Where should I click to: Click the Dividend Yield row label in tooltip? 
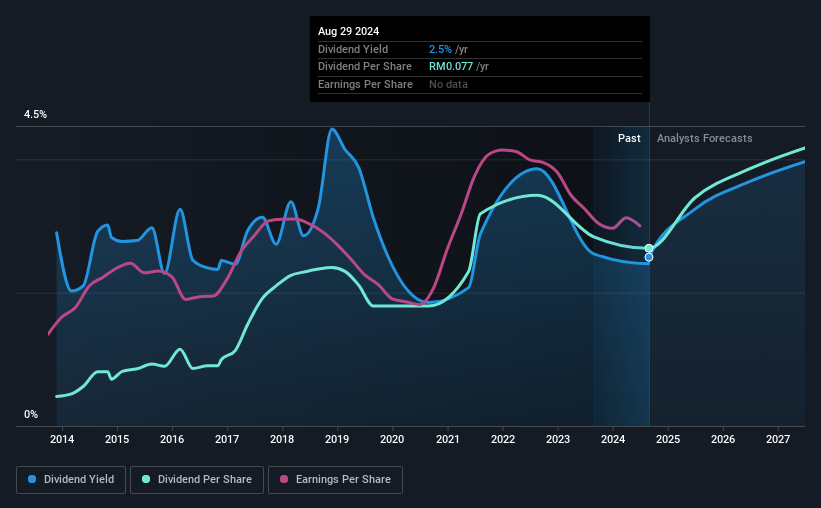(353, 49)
